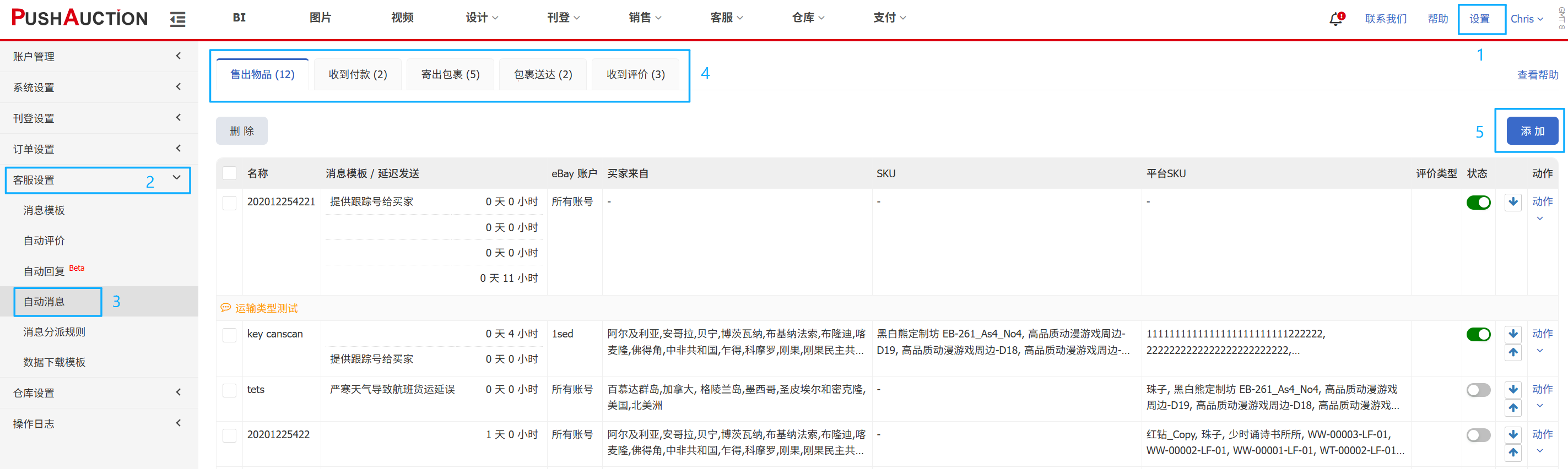Select 消息模板 in the sidebar
Screen dimensions: 1568x469
(x=44, y=210)
